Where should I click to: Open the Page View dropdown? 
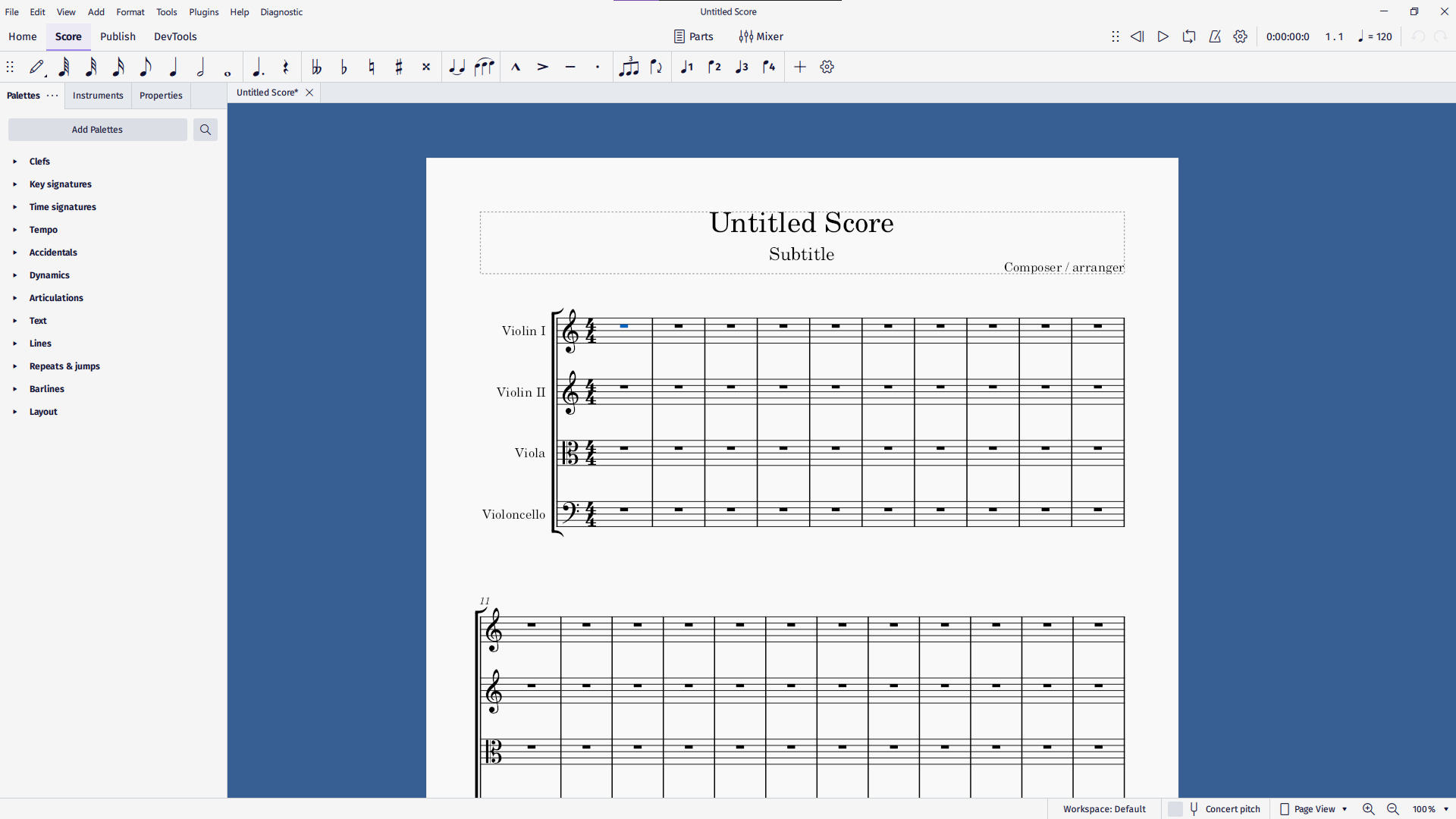click(1314, 809)
